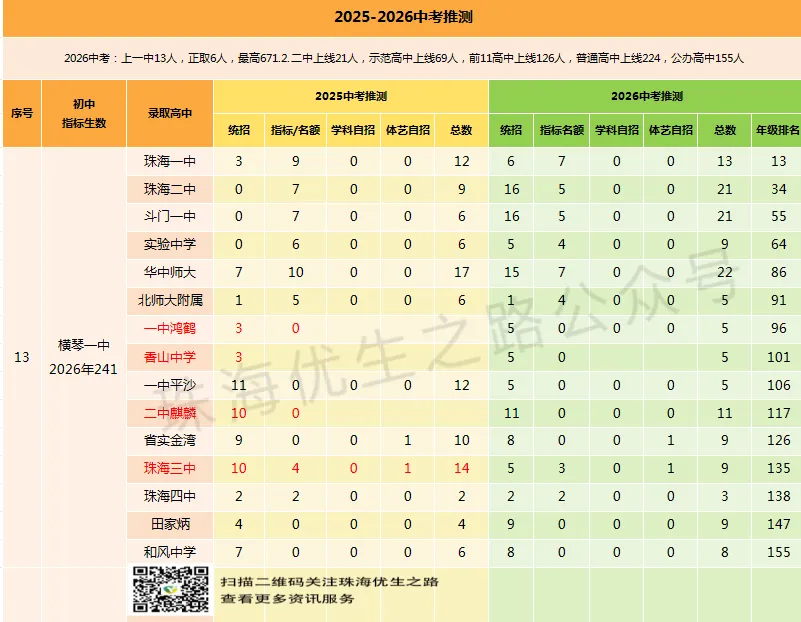Select the '珠海四中' school row label
The height and width of the screenshot is (622, 801).
(170, 496)
